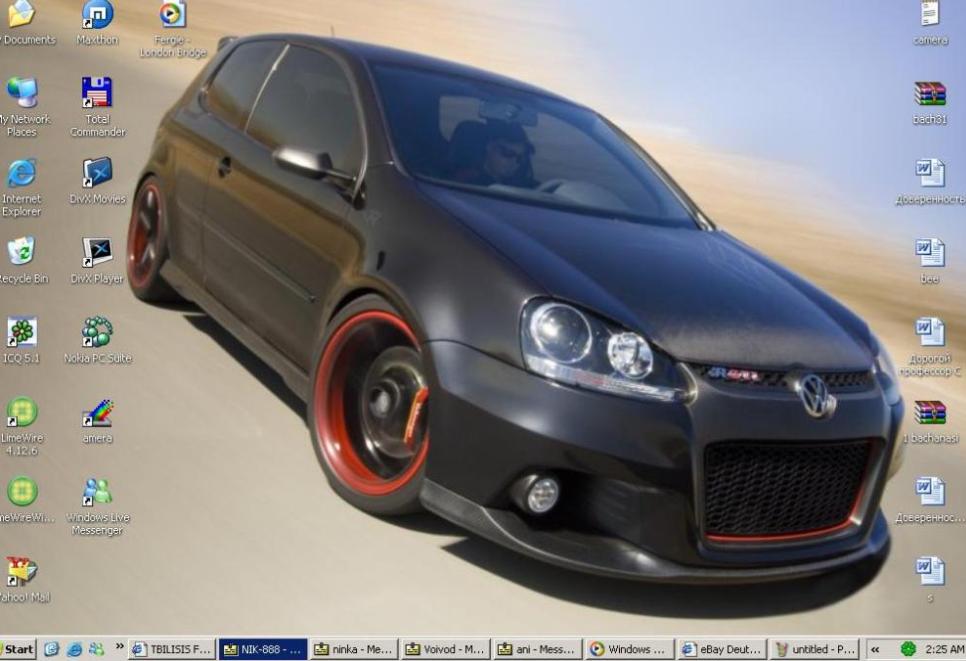Select the Word document named s

click(930, 571)
